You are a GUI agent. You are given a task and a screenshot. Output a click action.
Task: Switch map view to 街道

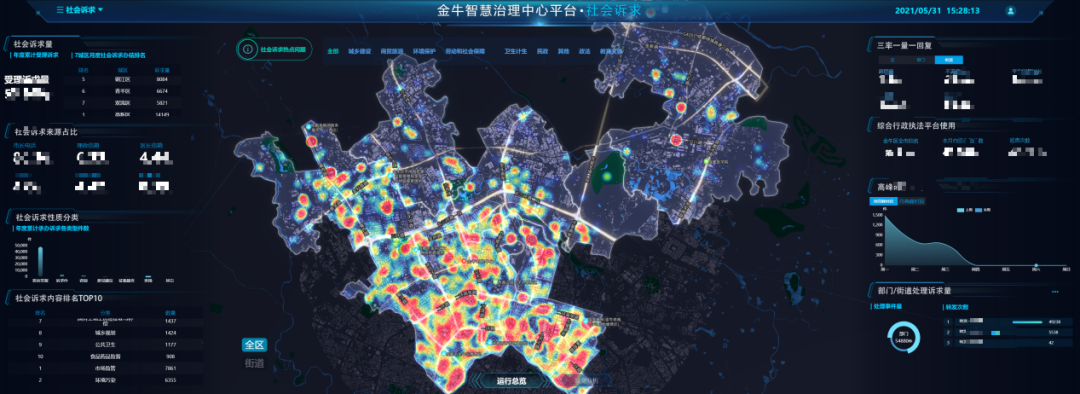coord(254,363)
